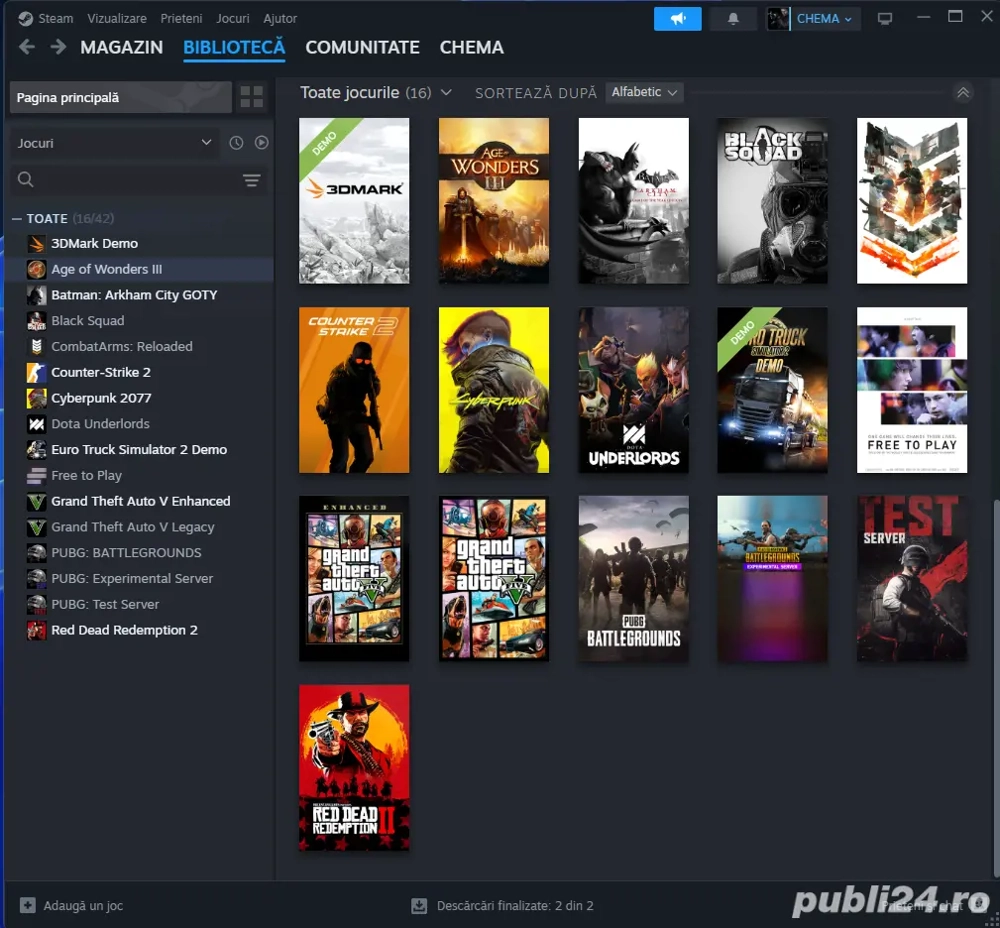The height and width of the screenshot is (928, 1000).
Task: Open the Alfabetic sort dropdown
Action: [x=644, y=92]
